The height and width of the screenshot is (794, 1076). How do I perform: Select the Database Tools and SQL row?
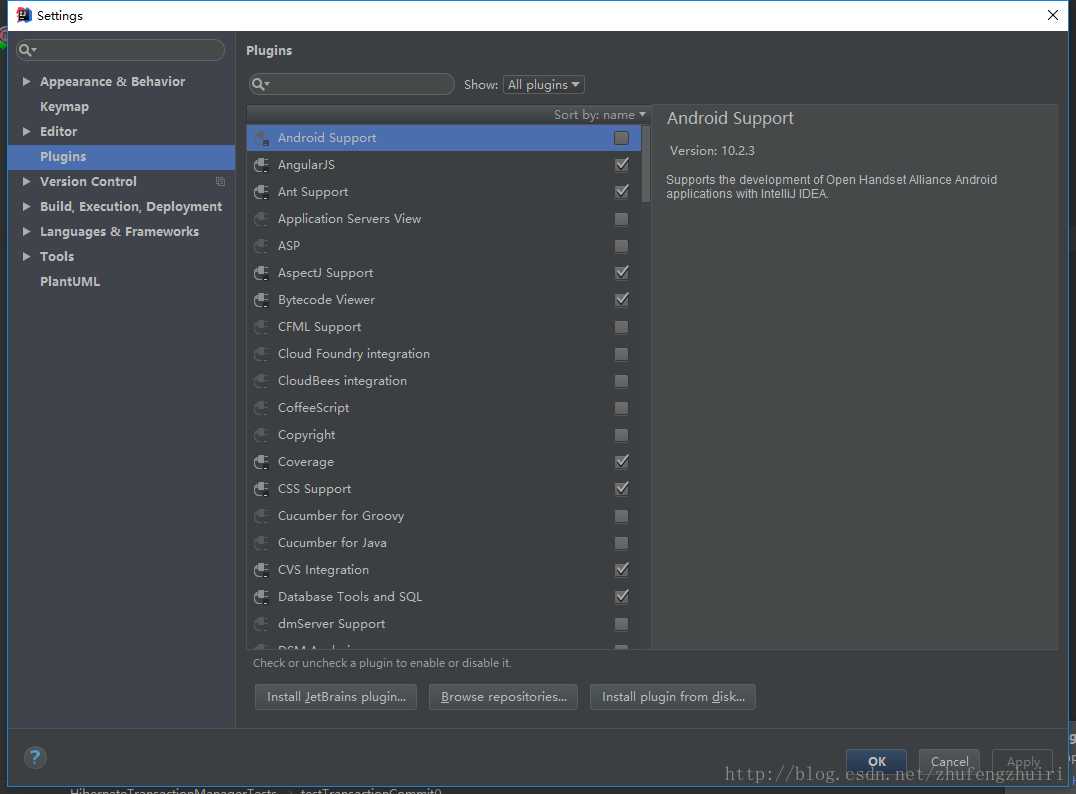pos(443,597)
